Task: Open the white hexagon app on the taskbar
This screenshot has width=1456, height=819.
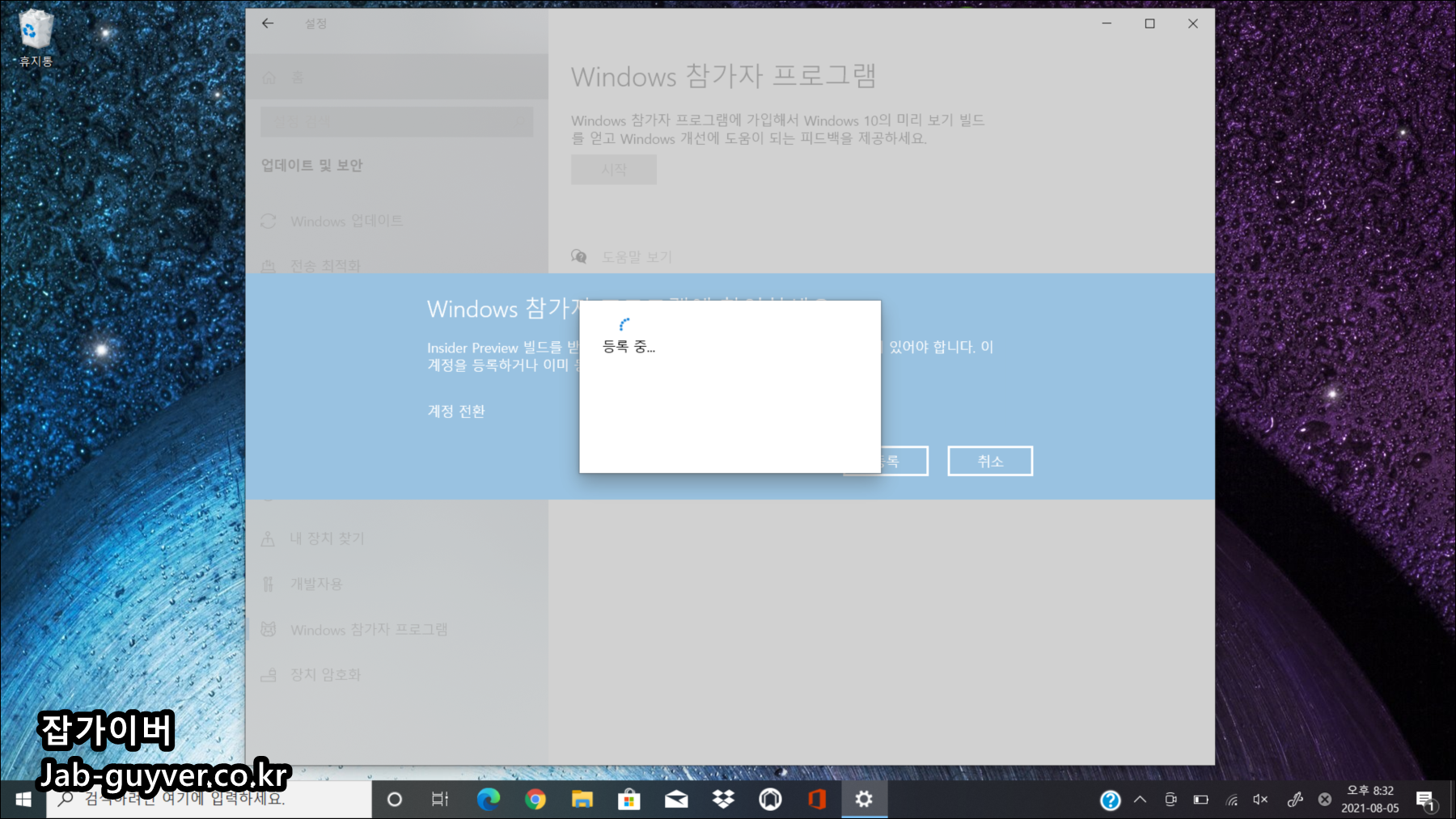Action: tap(770, 800)
